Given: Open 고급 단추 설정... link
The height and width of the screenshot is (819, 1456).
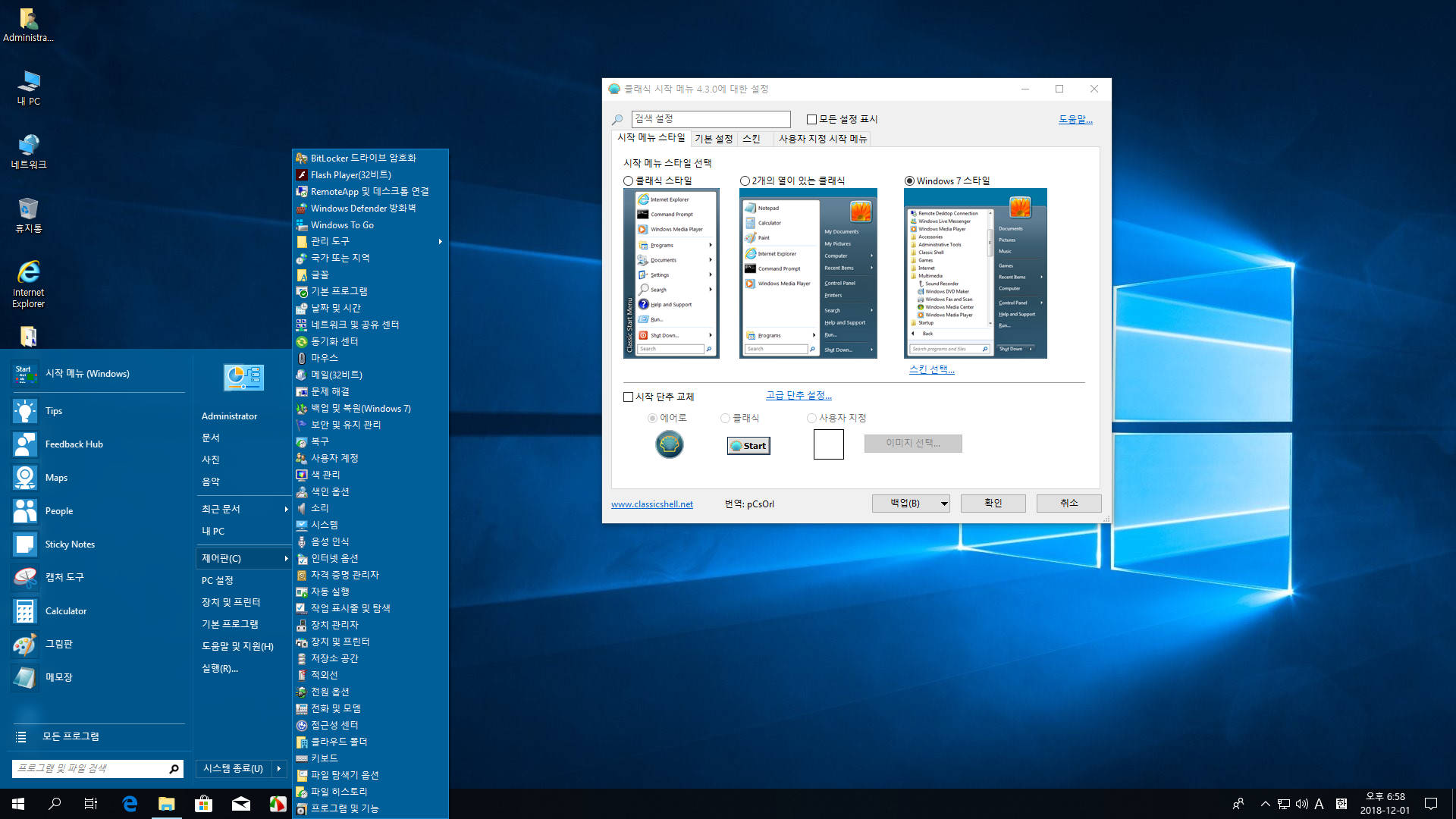Looking at the screenshot, I should [x=799, y=396].
